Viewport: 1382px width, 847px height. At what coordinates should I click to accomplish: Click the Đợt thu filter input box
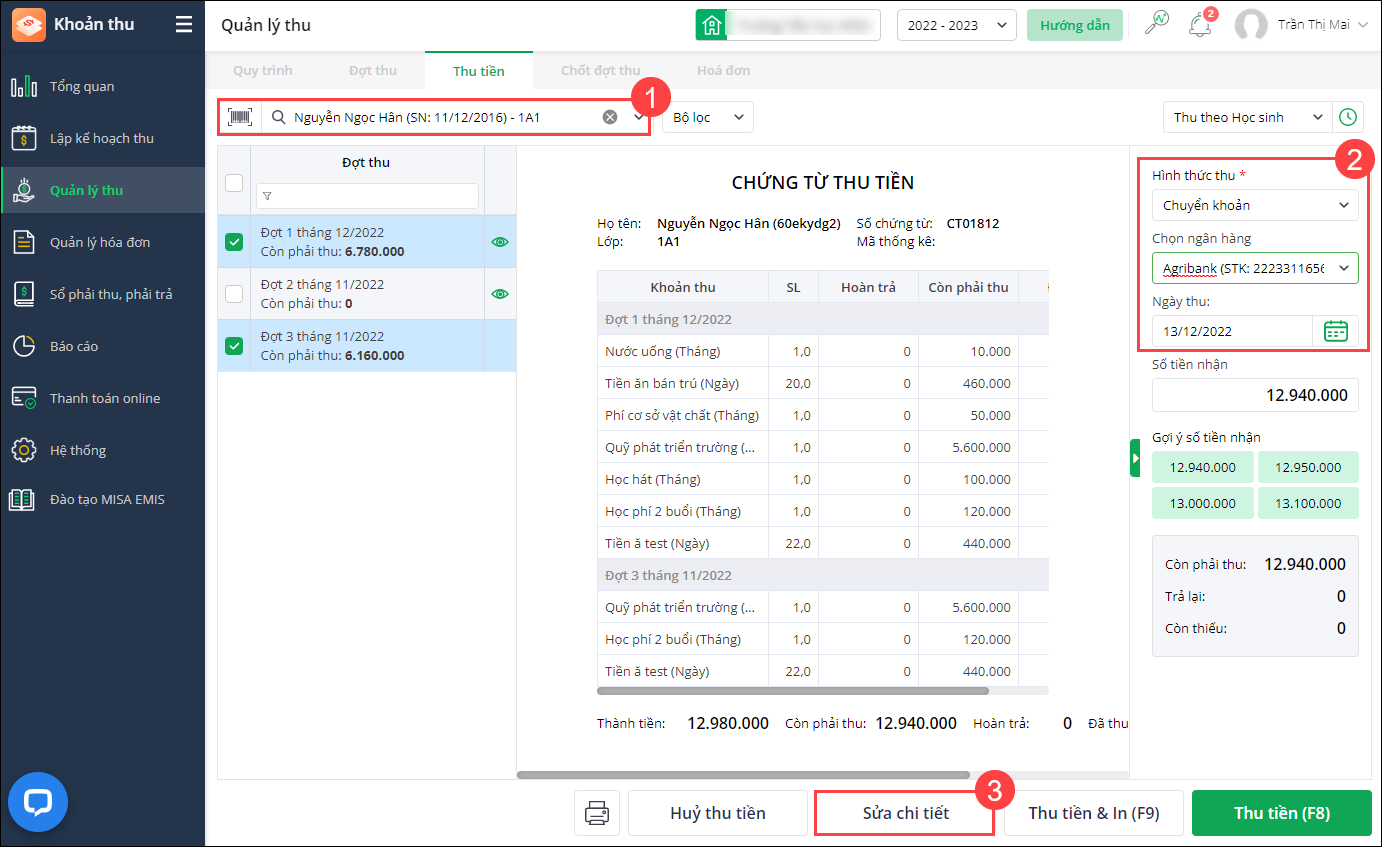coord(367,196)
